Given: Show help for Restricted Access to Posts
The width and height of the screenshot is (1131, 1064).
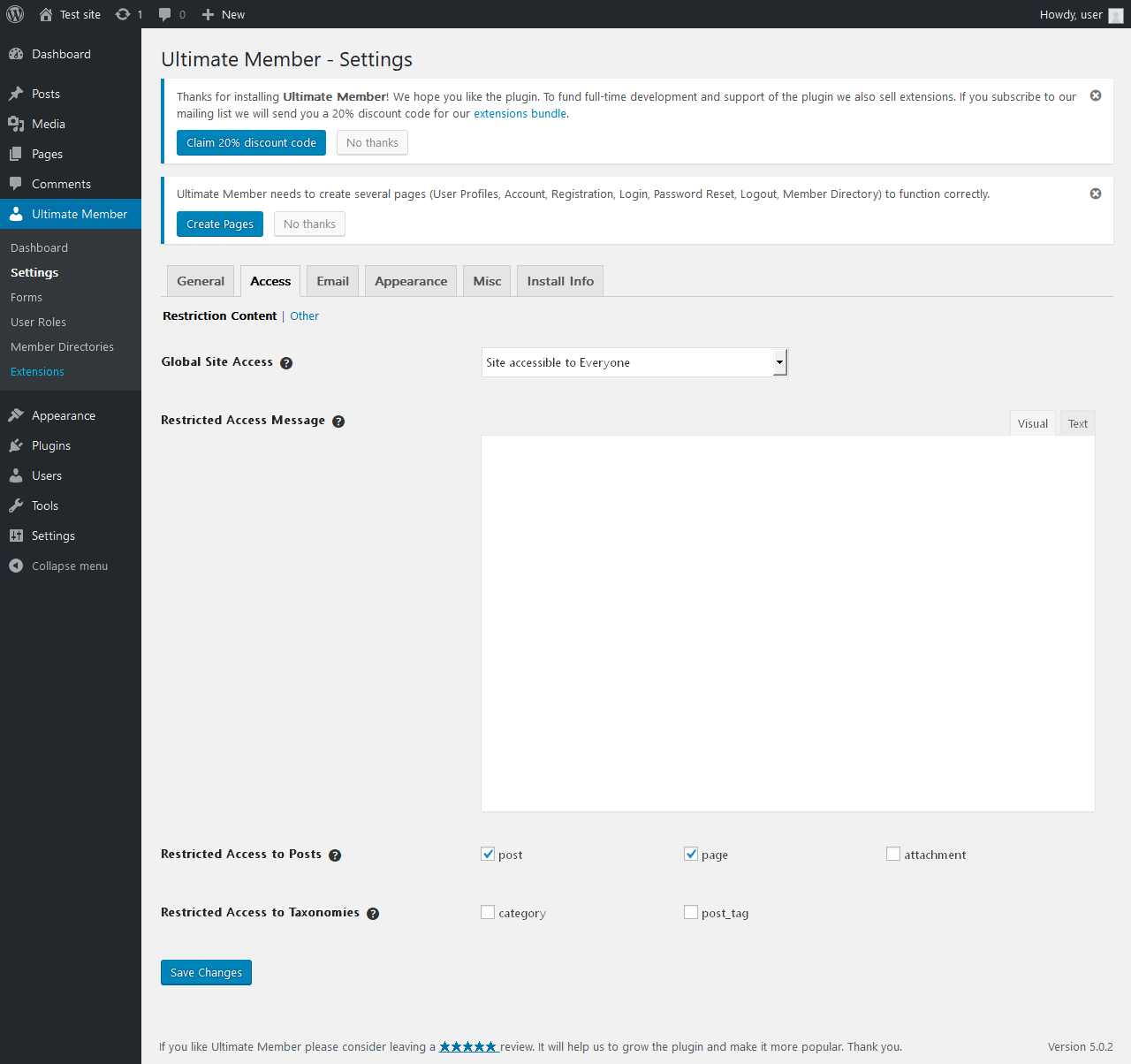Looking at the screenshot, I should coord(335,855).
